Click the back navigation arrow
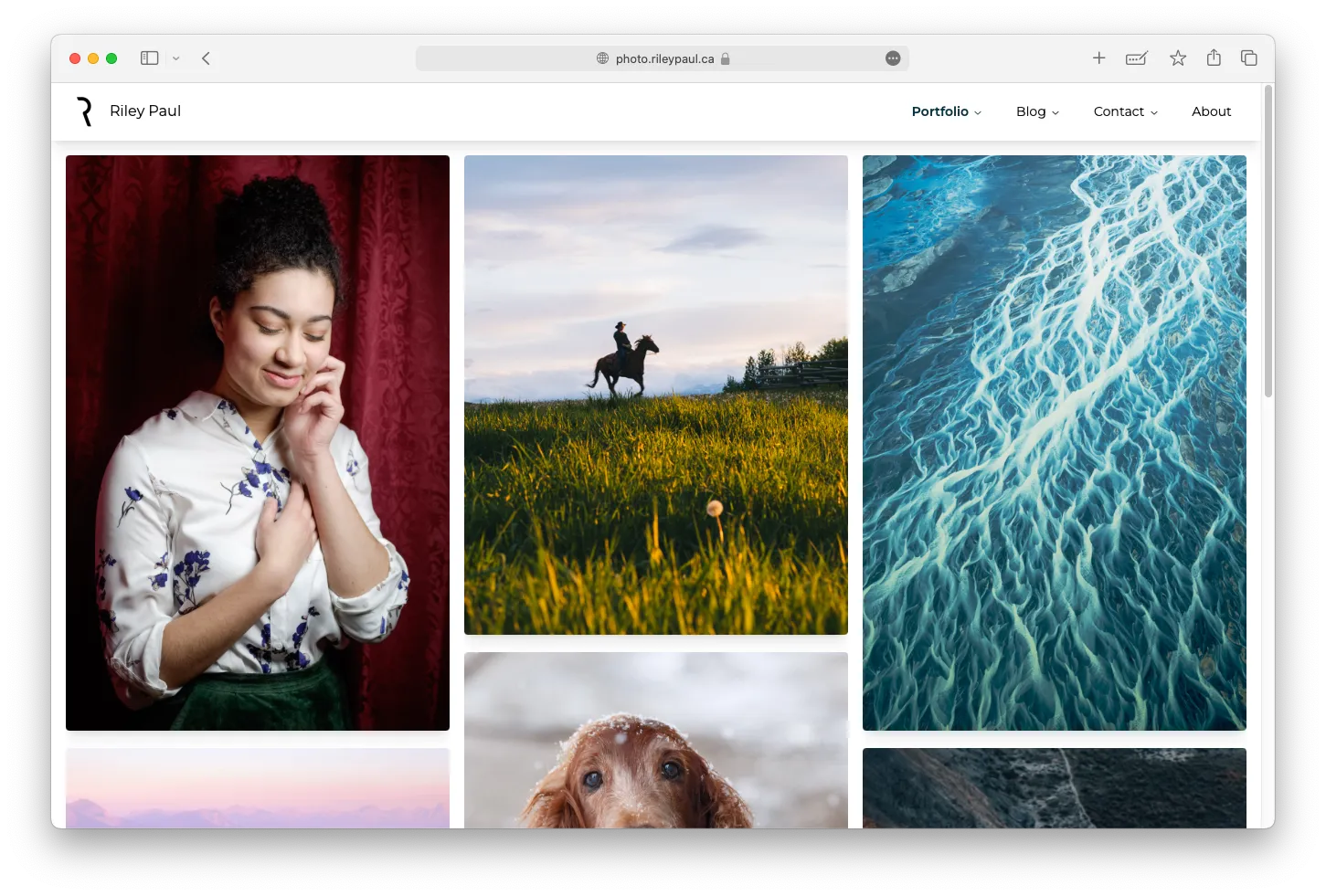Screen dimensions: 1326x896 pos(206,58)
